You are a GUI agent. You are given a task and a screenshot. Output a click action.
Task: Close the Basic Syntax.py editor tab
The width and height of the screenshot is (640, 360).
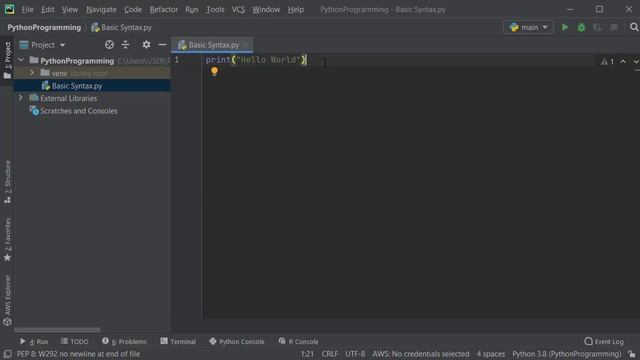pyautogui.click(x=245, y=44)
